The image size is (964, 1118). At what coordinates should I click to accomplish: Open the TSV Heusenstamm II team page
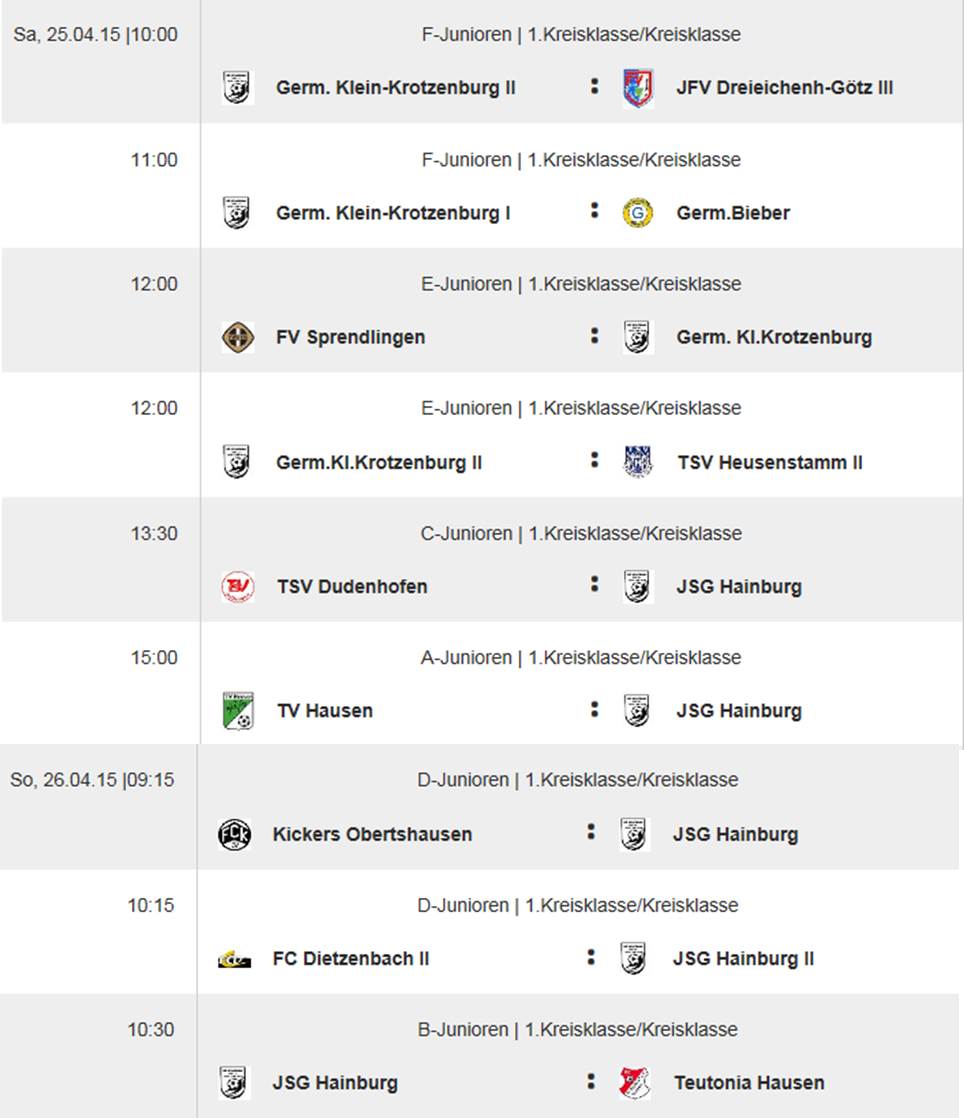tap(769, 462)
